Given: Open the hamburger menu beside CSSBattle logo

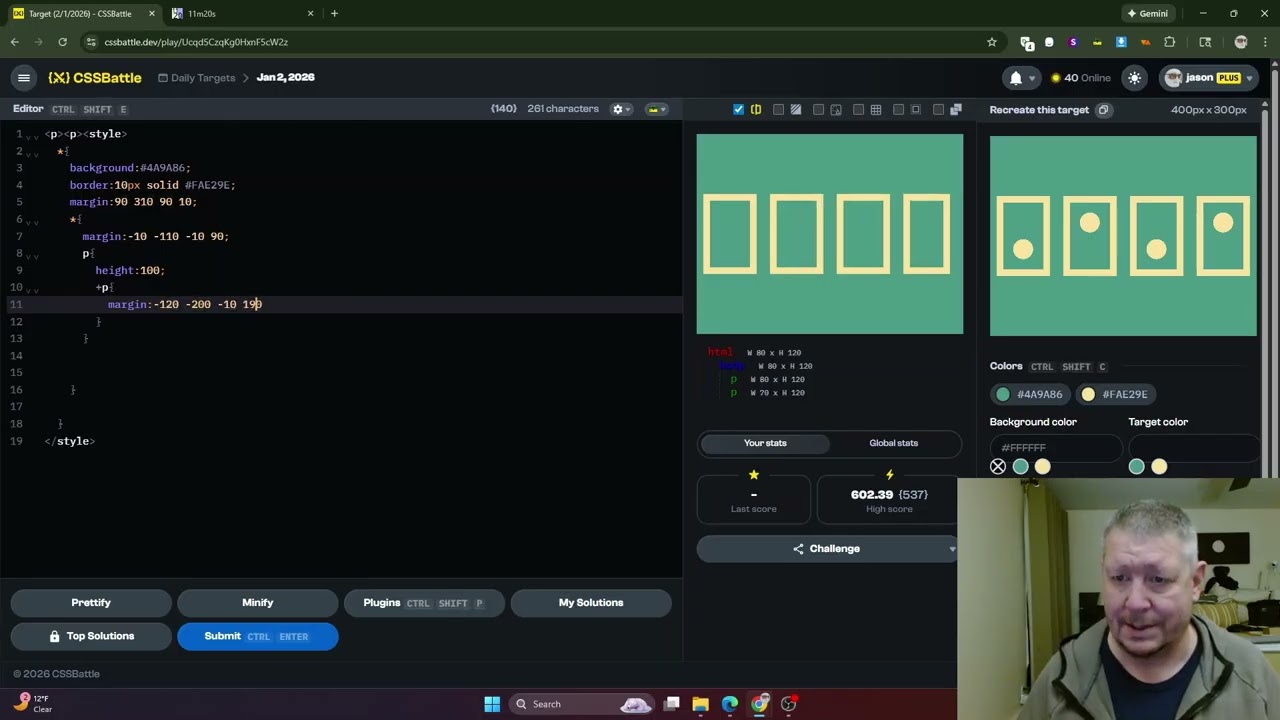Looking at the screenshot, I should tap(24, 78).
